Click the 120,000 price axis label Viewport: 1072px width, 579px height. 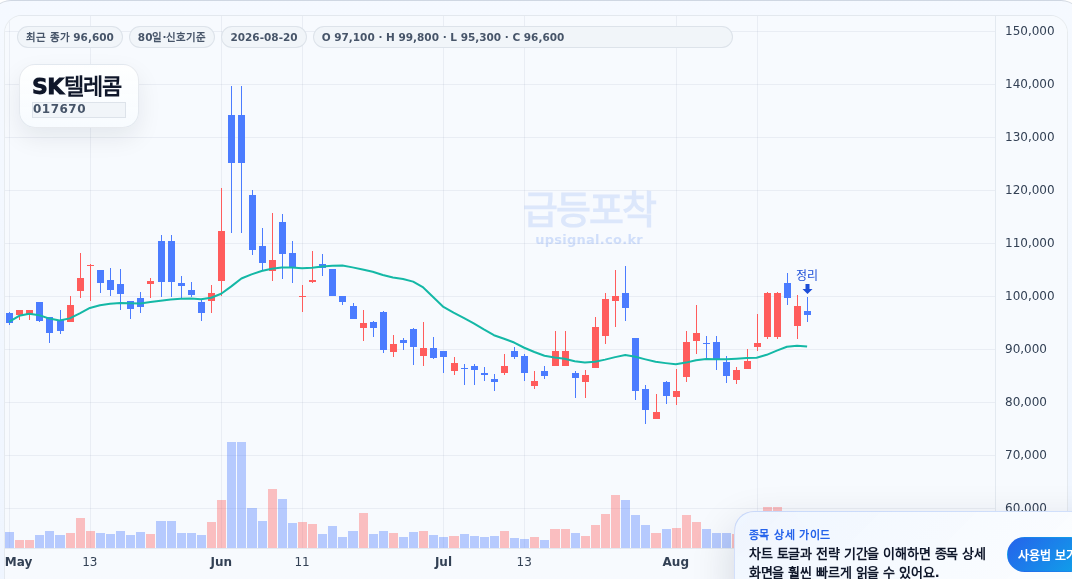click(x=1030, y=189)
